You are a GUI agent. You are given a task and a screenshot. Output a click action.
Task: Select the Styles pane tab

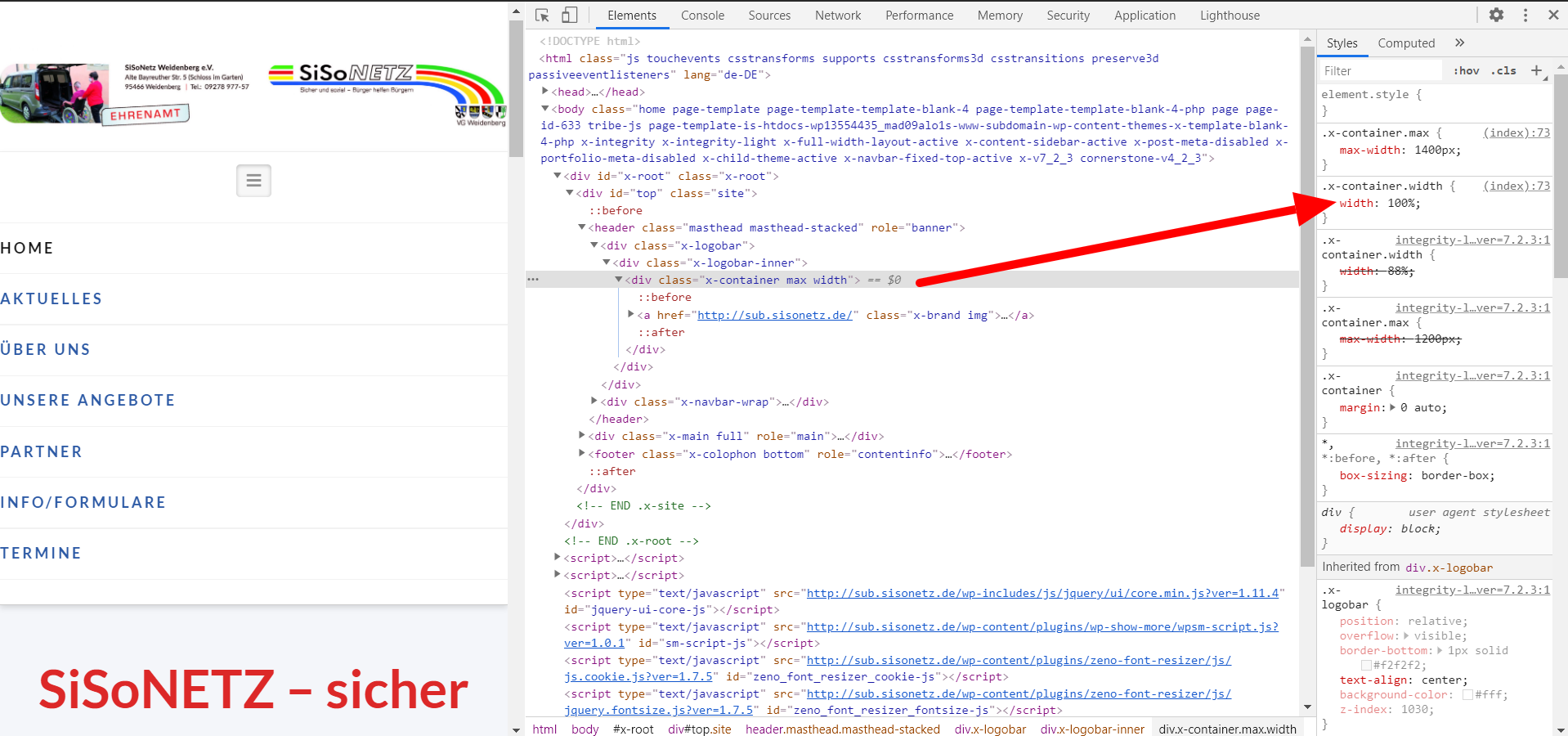click(1342, 43)
